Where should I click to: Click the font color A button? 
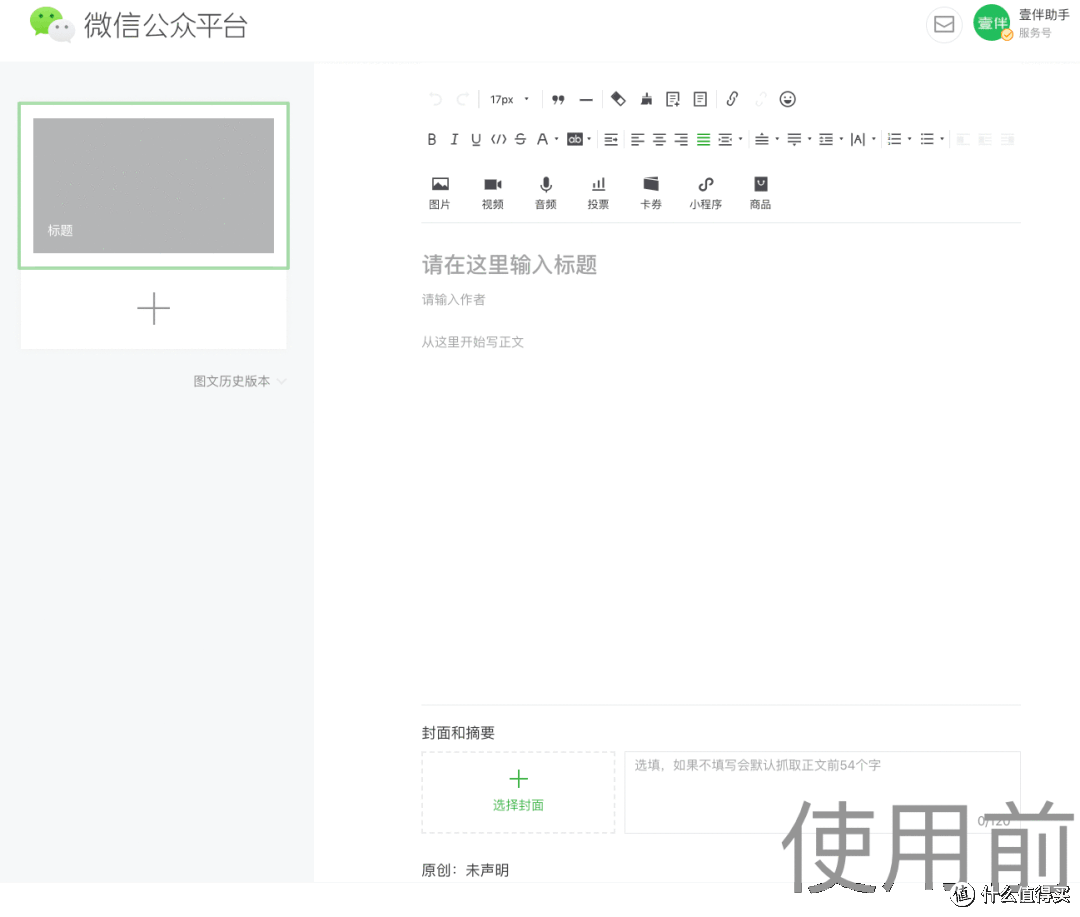[543, 140]
